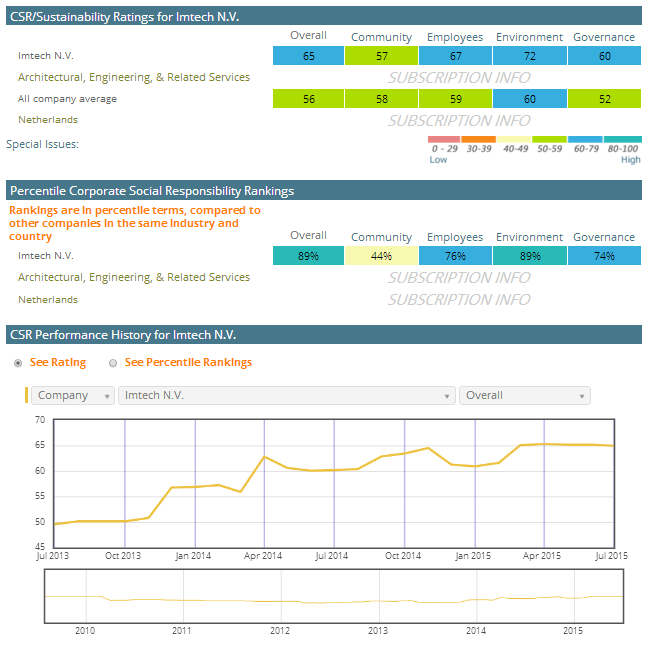651x652 pixels.
Task: Click the Architectural, Engineering, & Related Services link under percentile rankings
Action: (x=134, y=277)
